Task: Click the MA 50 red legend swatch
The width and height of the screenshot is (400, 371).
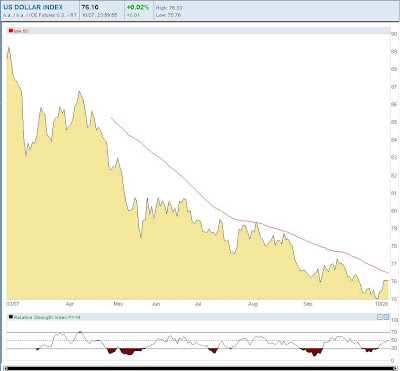Action: [11, 31]
